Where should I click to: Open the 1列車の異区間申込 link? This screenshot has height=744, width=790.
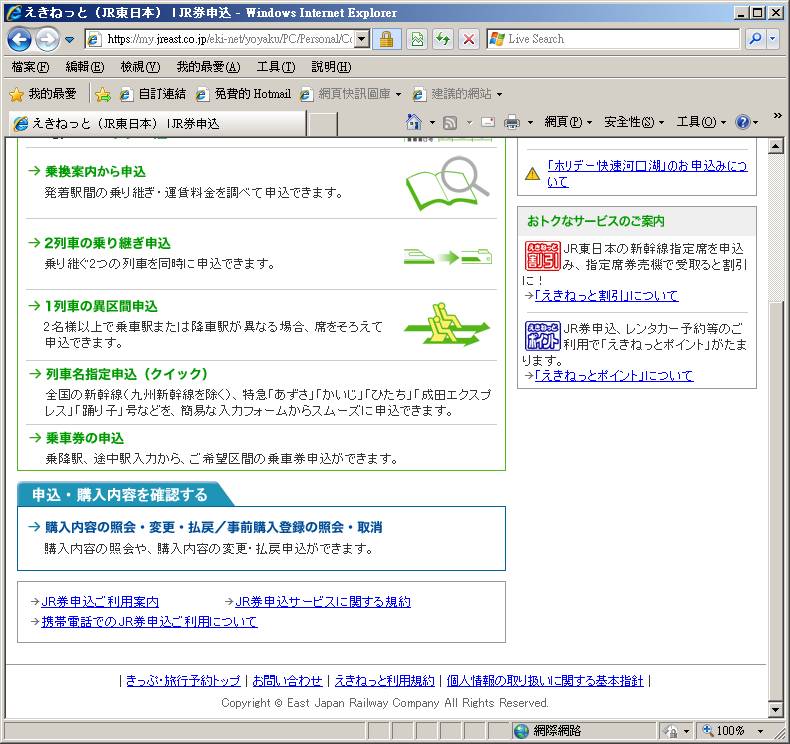coord(101,306)
